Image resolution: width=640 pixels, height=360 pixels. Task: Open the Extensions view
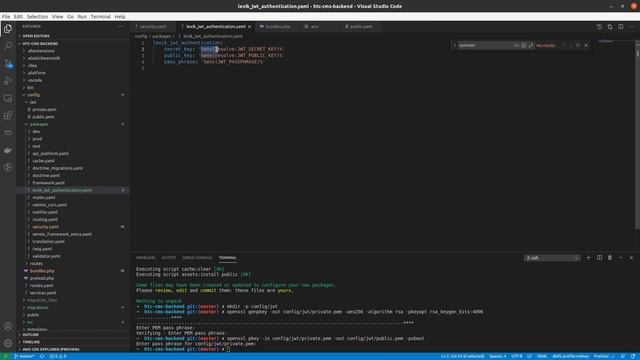(8, 116)
